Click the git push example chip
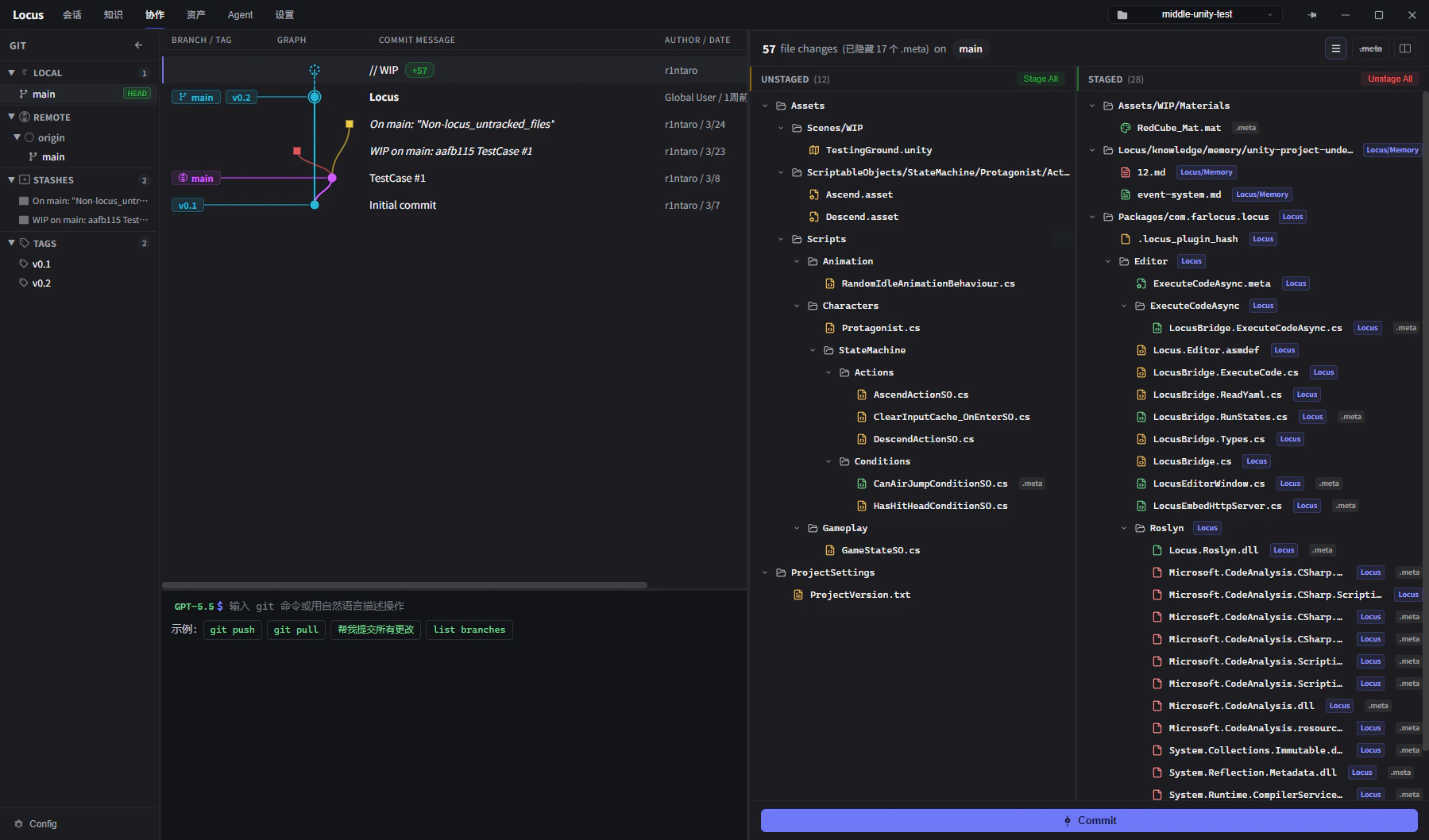Screen dimensions: 1429x840 tap(233, 630)
